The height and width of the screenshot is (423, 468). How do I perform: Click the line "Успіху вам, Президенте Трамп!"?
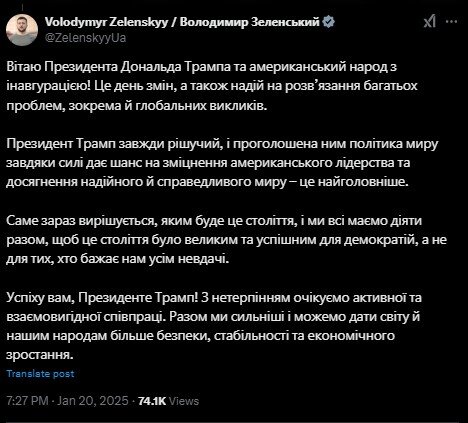point(103,298)
